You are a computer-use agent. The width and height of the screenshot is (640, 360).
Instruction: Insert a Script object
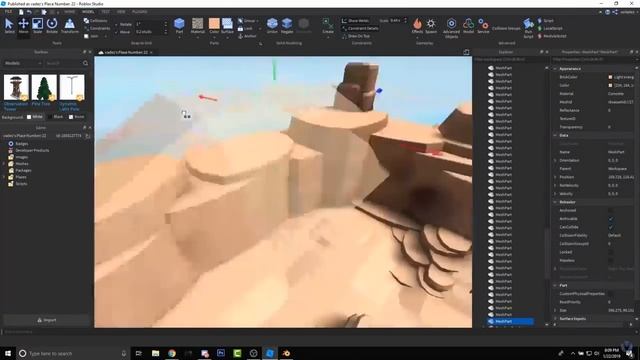(546, 20)
